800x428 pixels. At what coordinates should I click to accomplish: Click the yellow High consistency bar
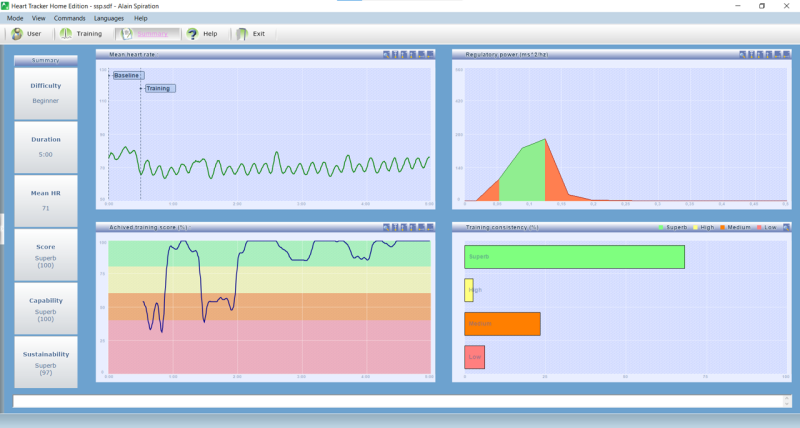[x=469, y=290]
